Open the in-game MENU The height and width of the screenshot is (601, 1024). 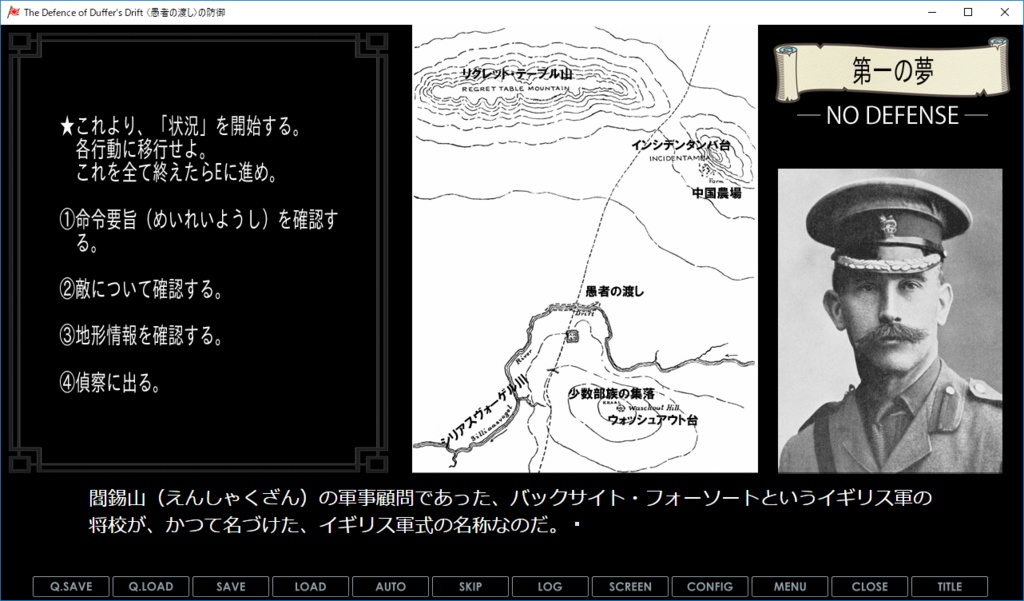click(790, 587)
